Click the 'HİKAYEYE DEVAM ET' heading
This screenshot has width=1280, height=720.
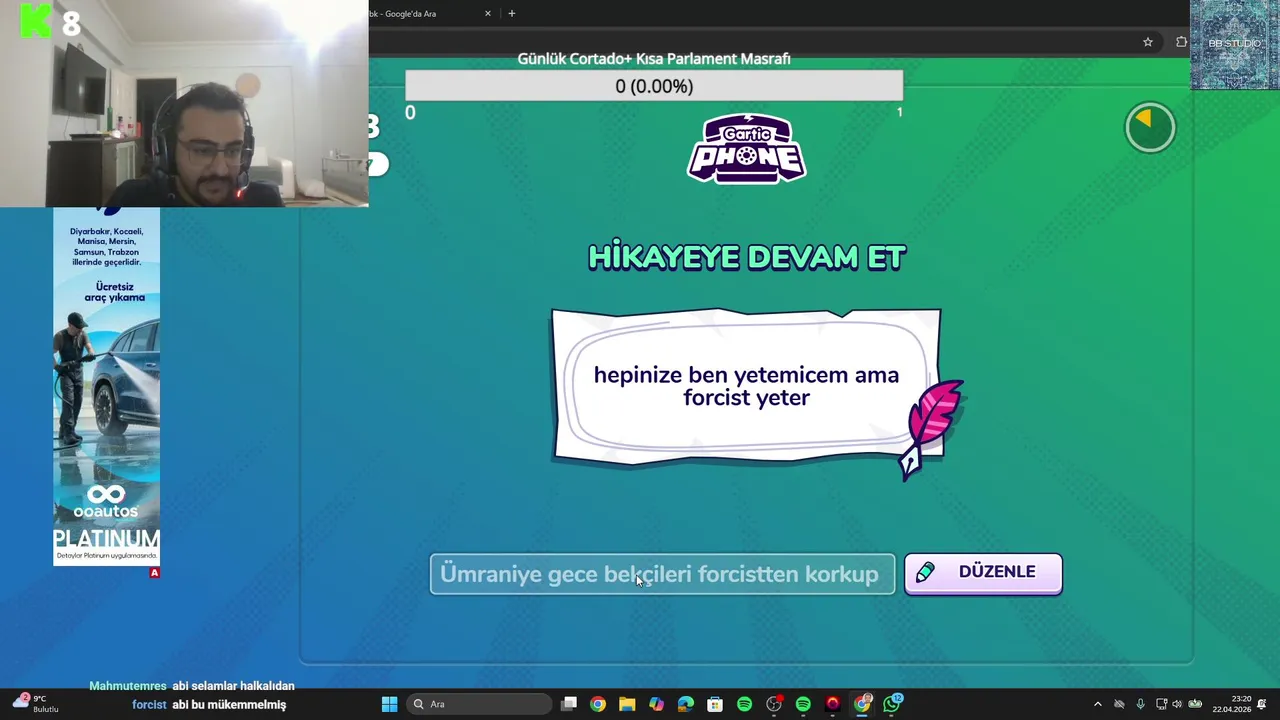[x=746, y=257]
